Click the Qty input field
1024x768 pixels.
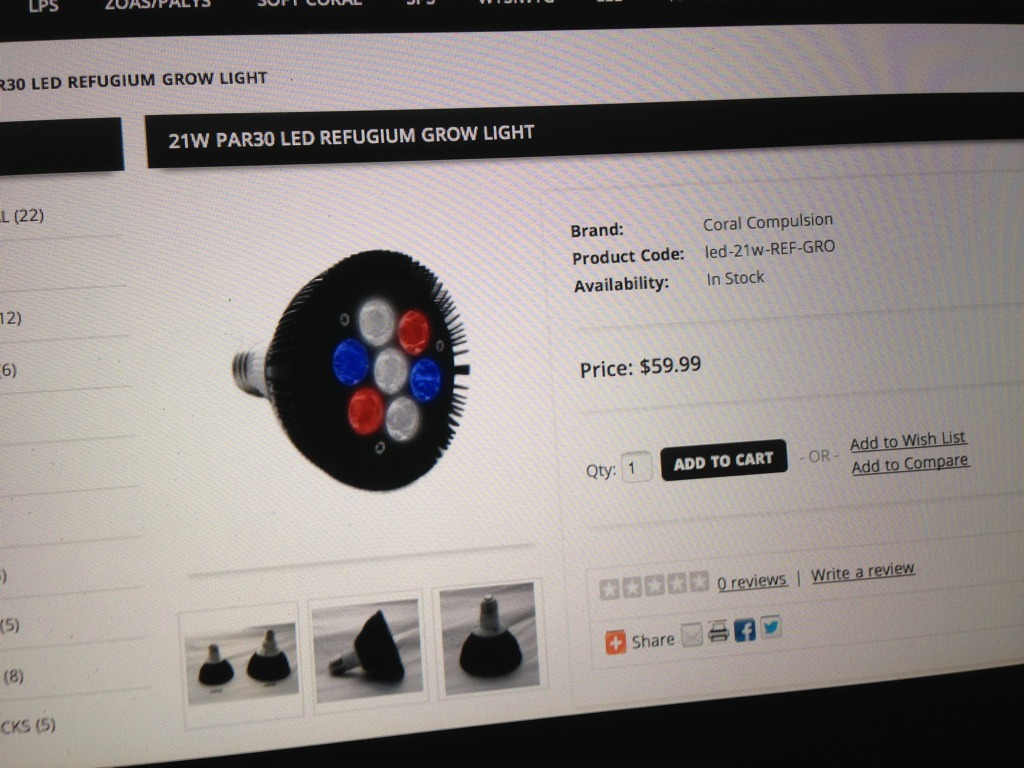636,468
